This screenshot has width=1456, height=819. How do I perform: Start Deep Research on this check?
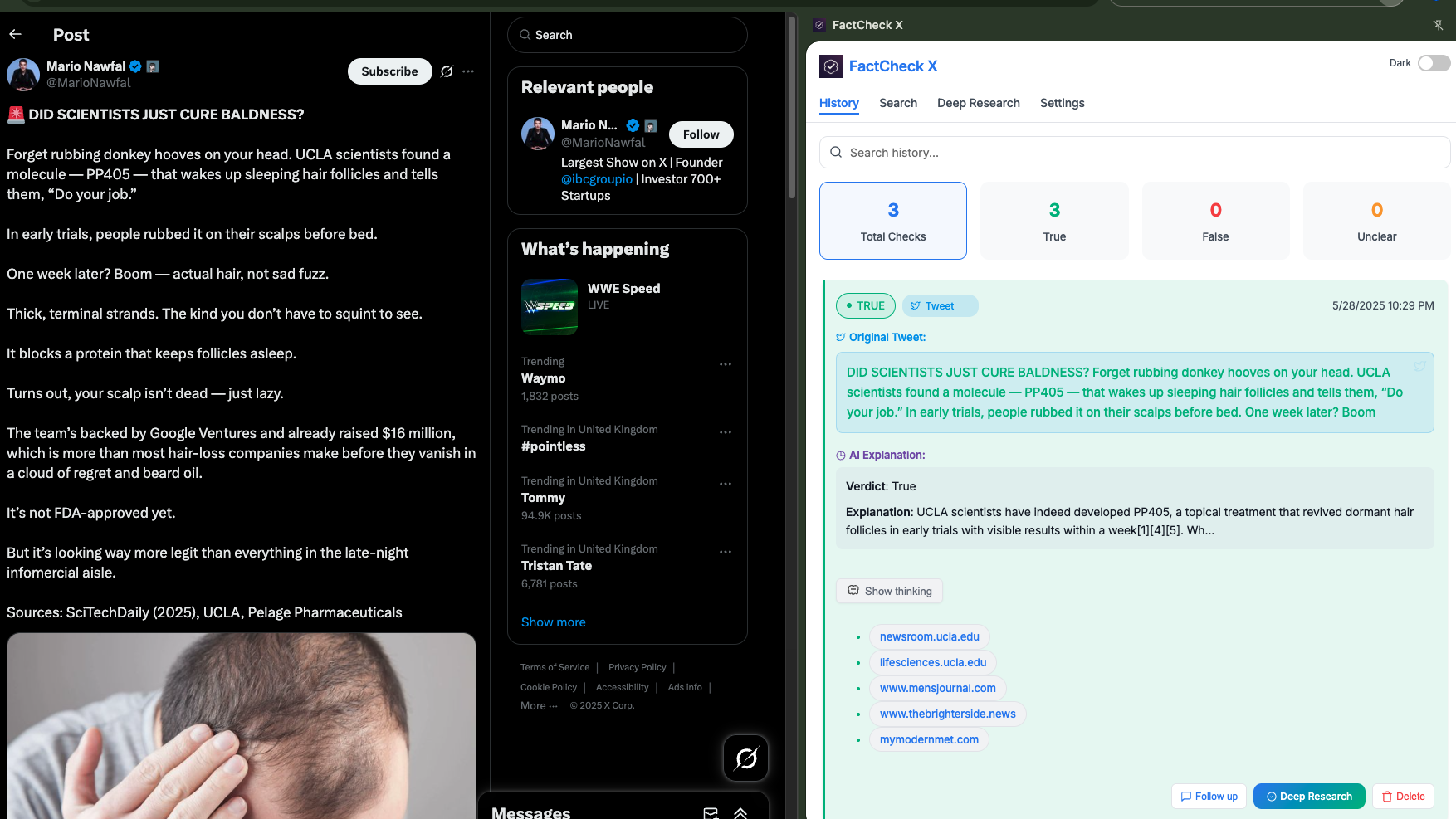click(1309, 797)
